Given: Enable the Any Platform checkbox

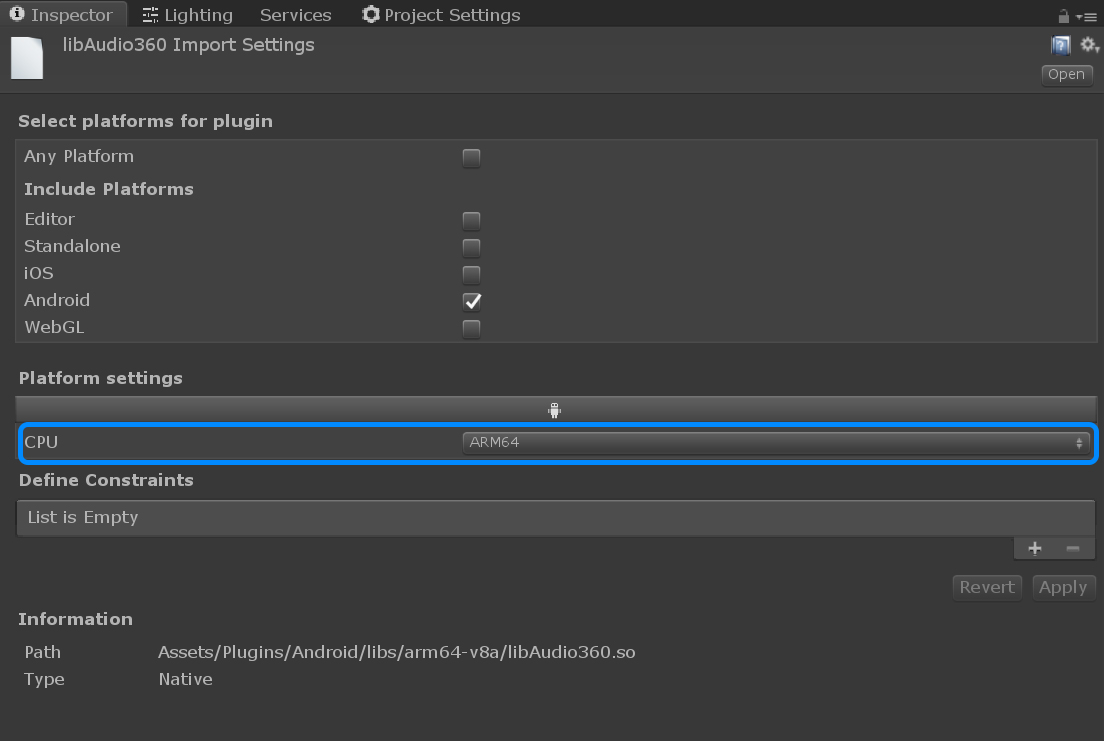Looking at the screenshot, I should pyautogui.click(x=471, y=157).
